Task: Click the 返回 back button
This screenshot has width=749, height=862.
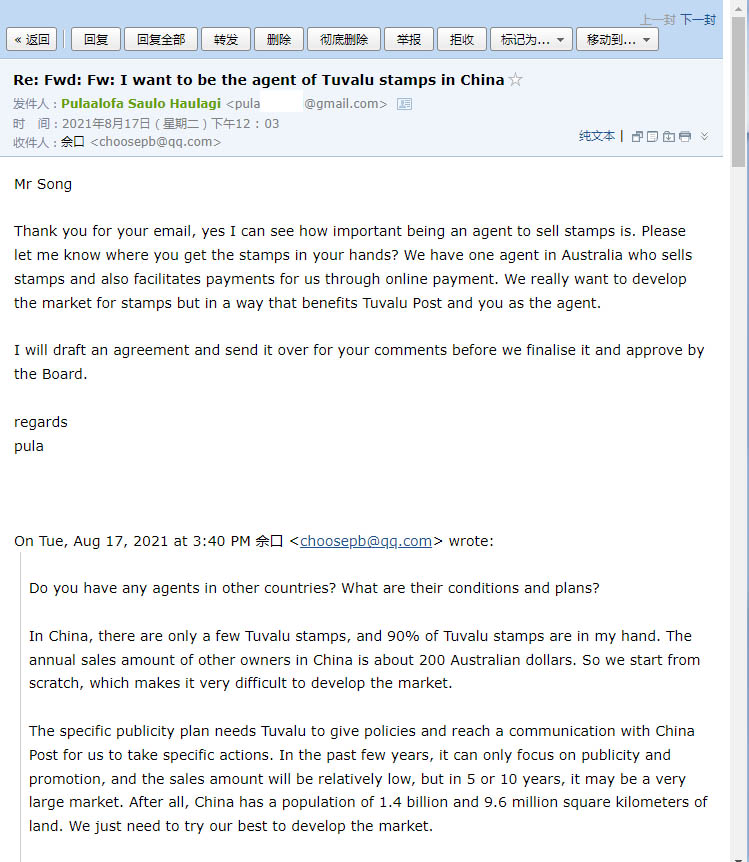Action: point(31,40)
